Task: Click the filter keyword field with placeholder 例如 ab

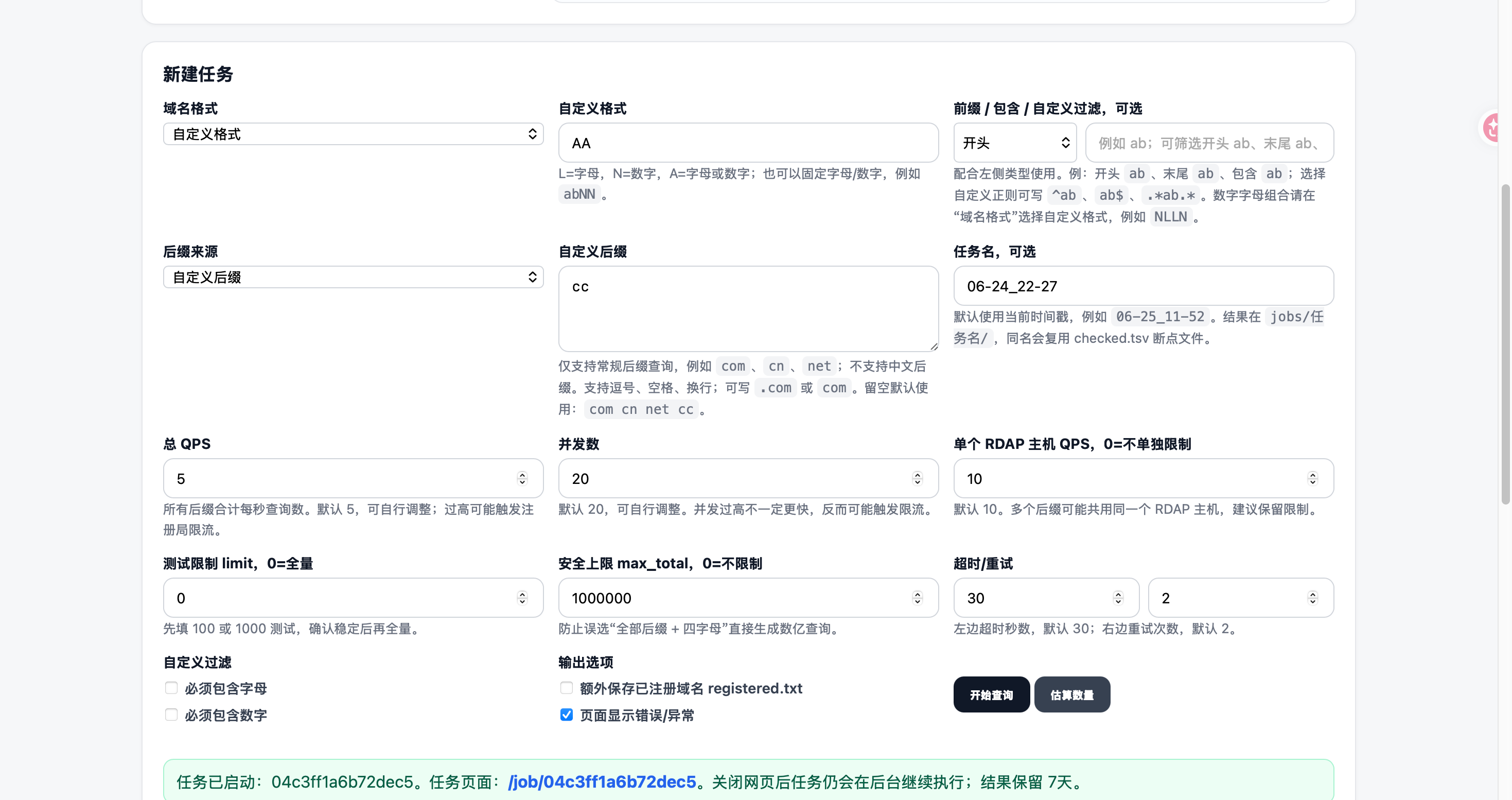Action: click(x=1209, y=143)
